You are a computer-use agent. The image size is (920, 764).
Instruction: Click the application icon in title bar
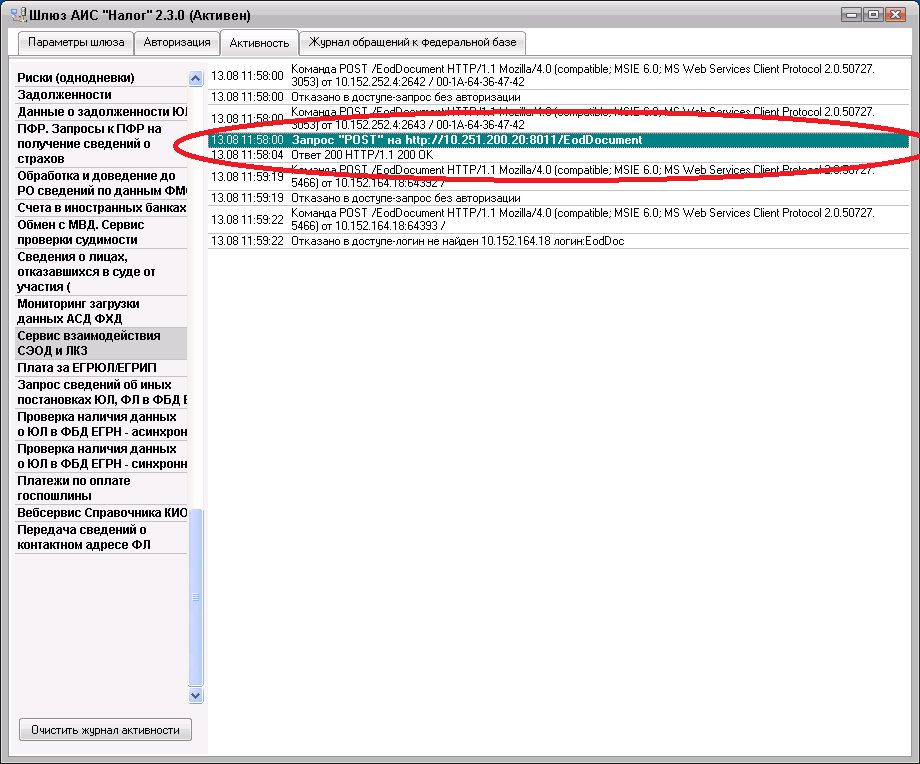pyautogui.click(x=17, y=15)
